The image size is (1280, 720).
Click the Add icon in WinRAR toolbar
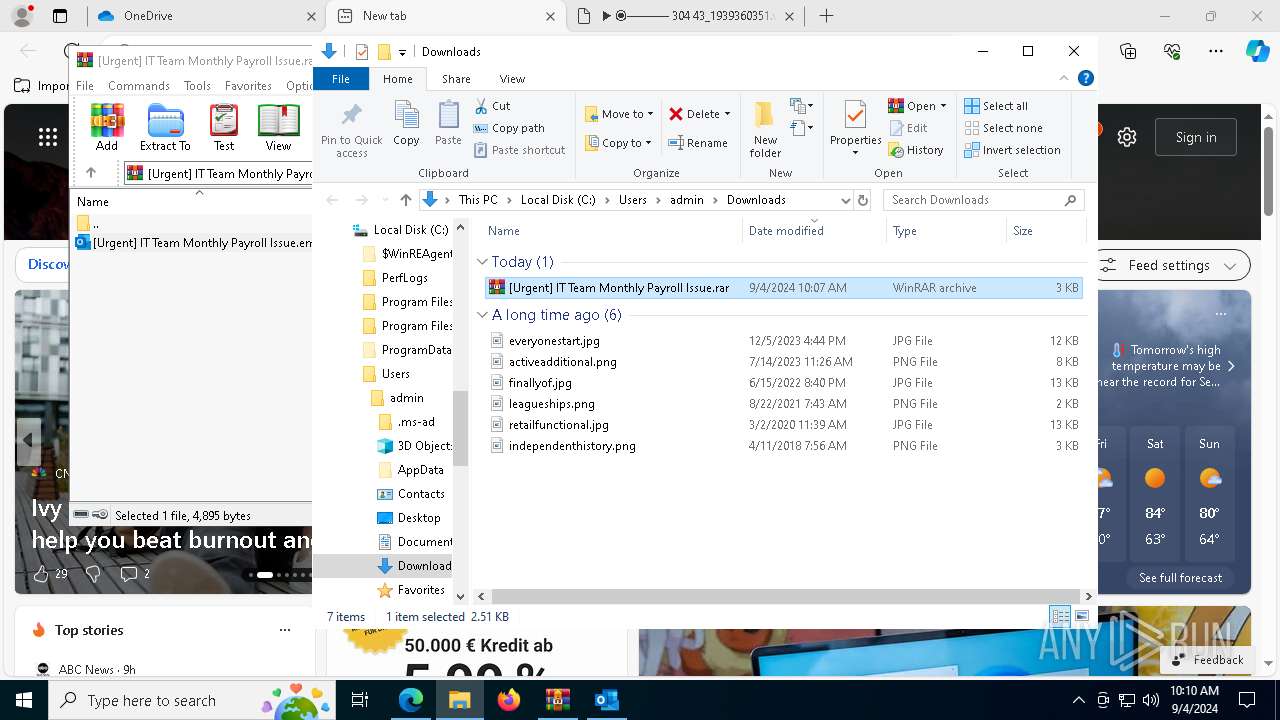pyautogui.click(x=107, y=128)
